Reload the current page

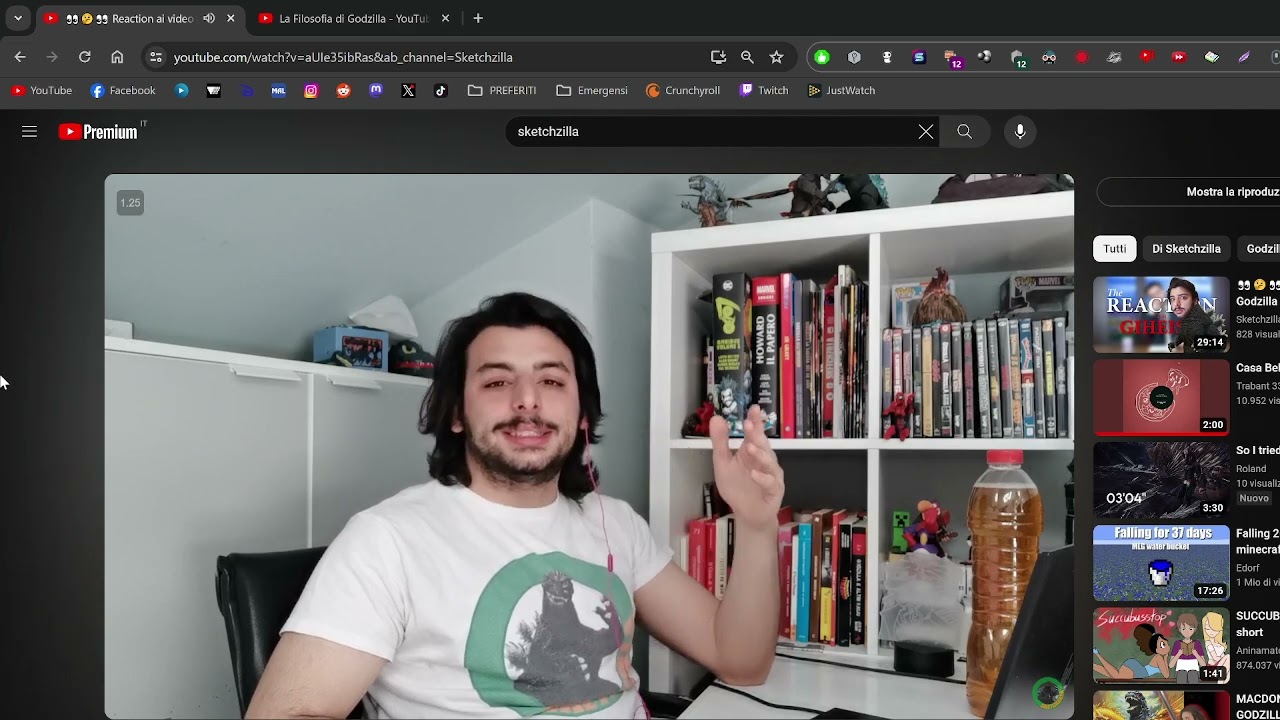[85, 57]
